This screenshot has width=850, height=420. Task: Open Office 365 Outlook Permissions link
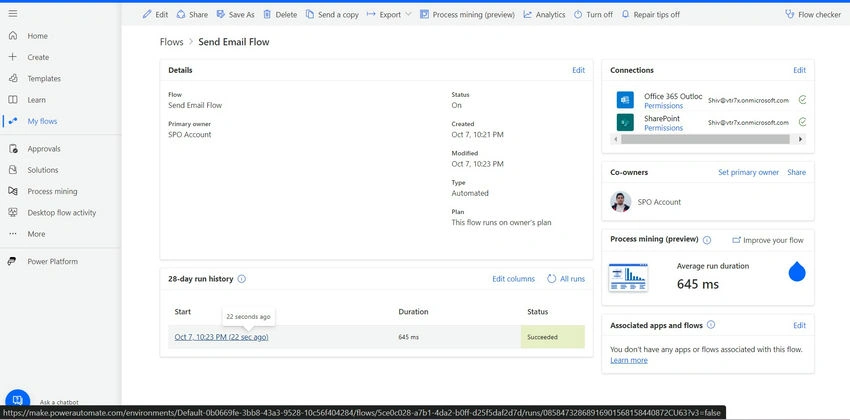[664, 106]
